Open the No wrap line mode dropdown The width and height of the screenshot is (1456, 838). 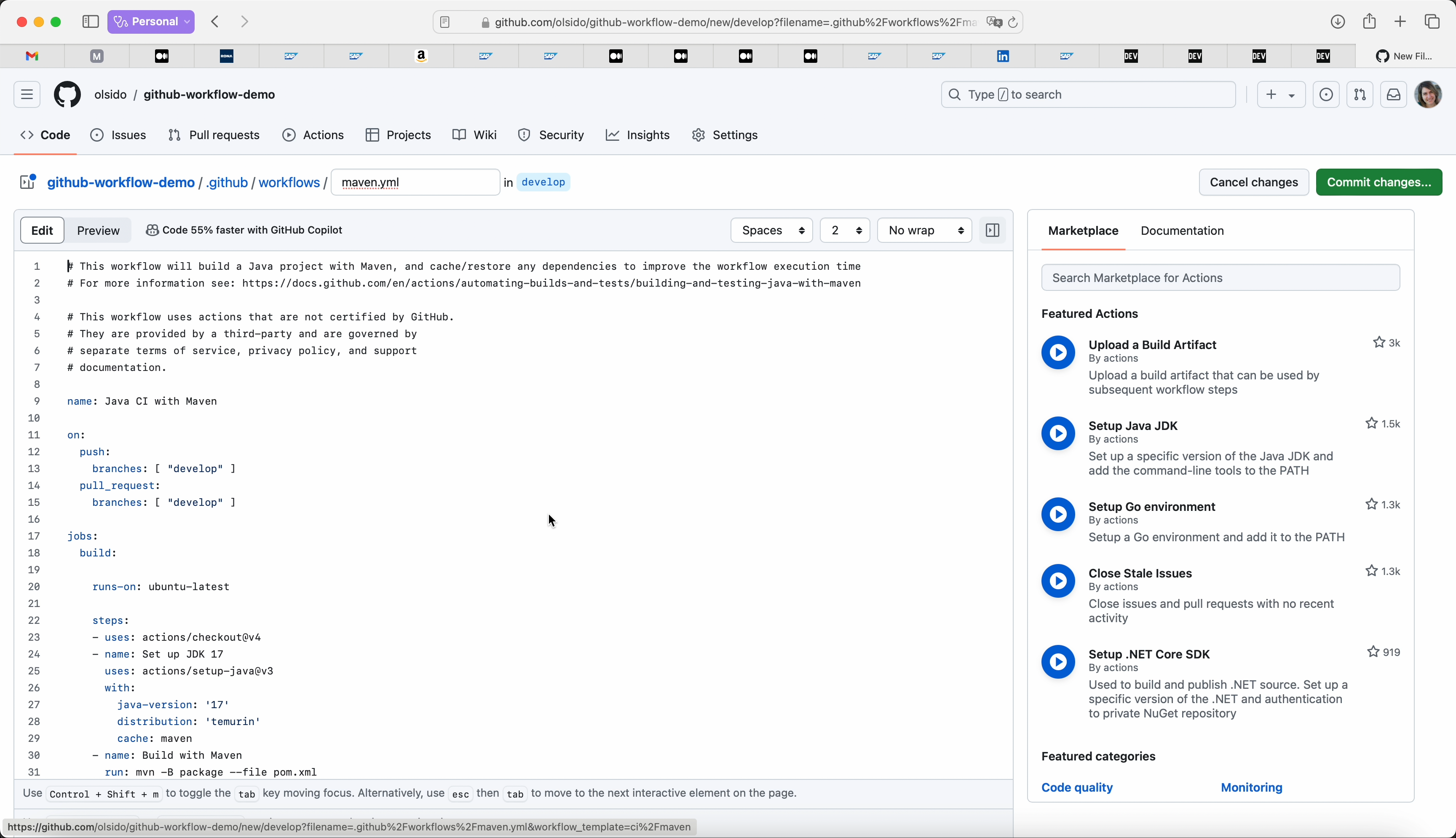[924, 230]
